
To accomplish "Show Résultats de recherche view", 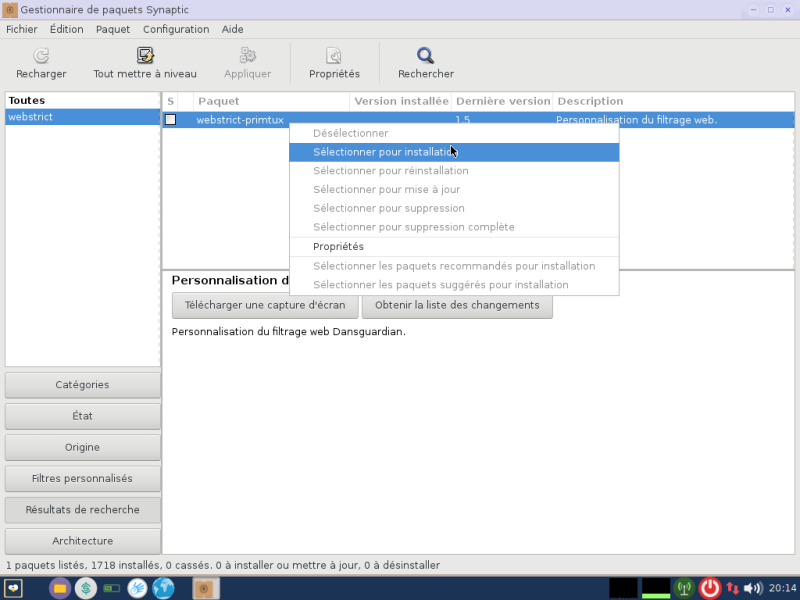I will tap(83, 510).
